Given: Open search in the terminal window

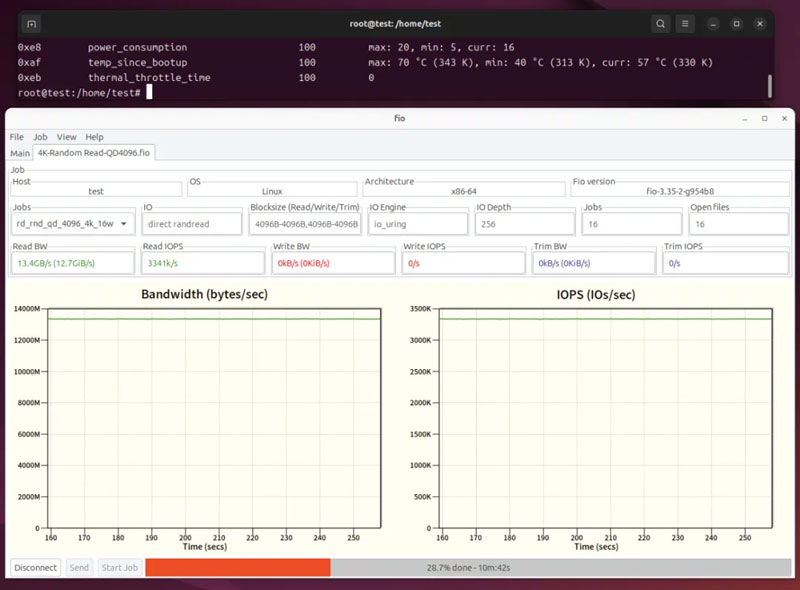Looking at the screenshot, I should coord(660,24).
